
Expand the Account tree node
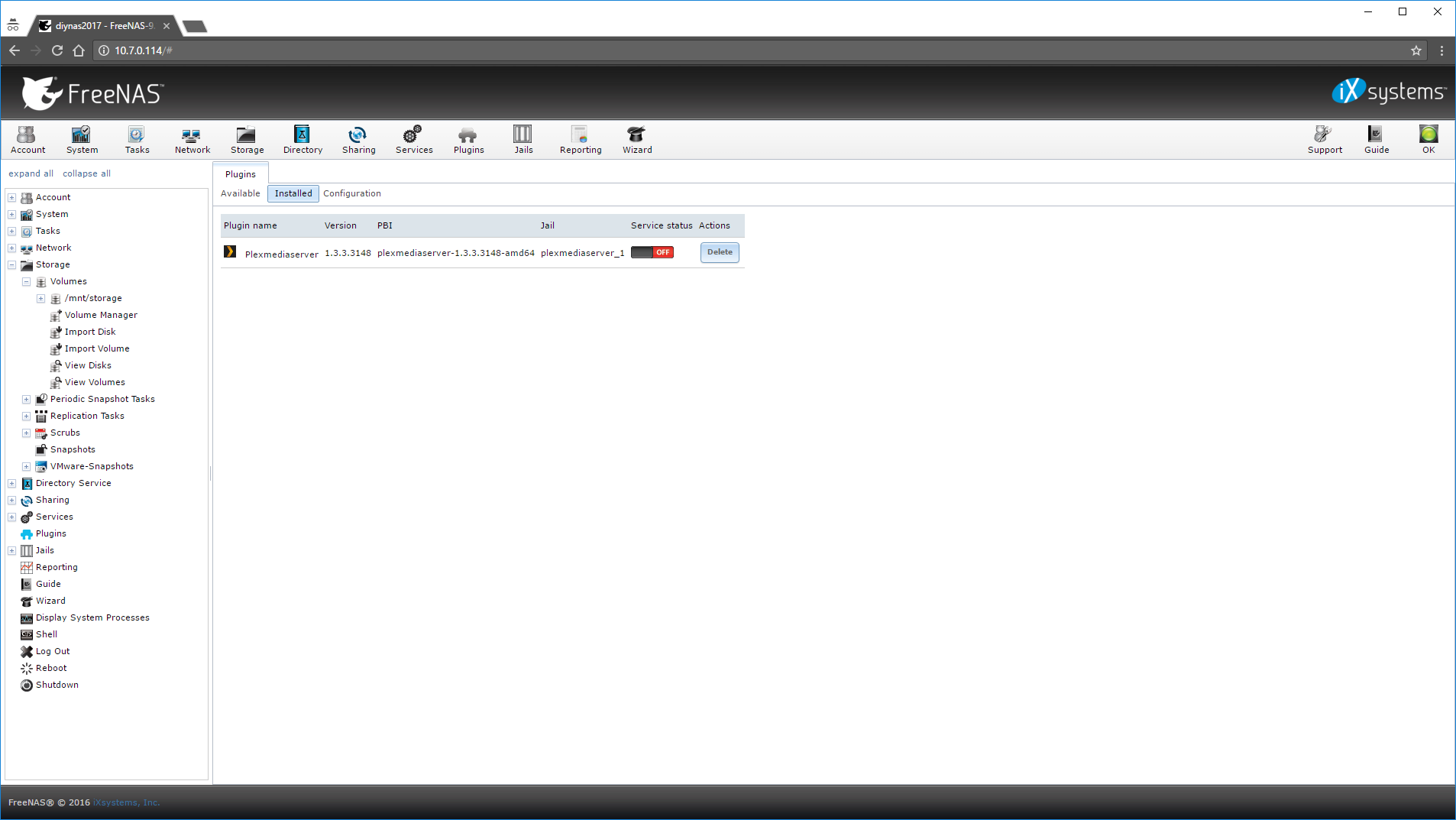(12, 197)
